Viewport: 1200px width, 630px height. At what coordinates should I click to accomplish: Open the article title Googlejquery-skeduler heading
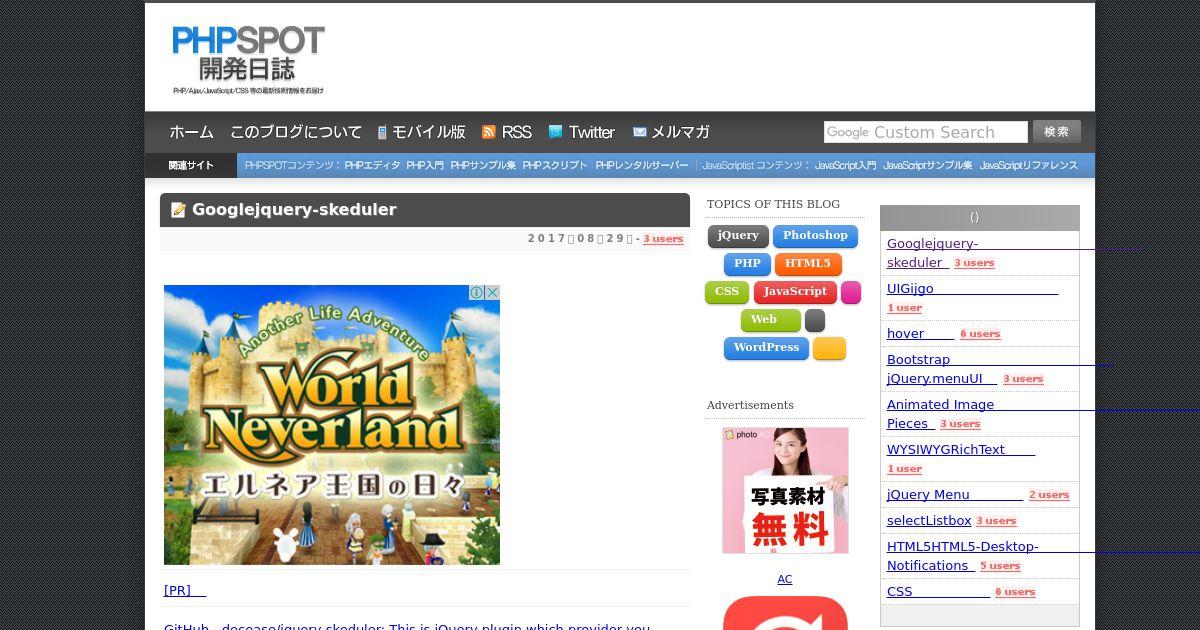(x=294, y=210)
